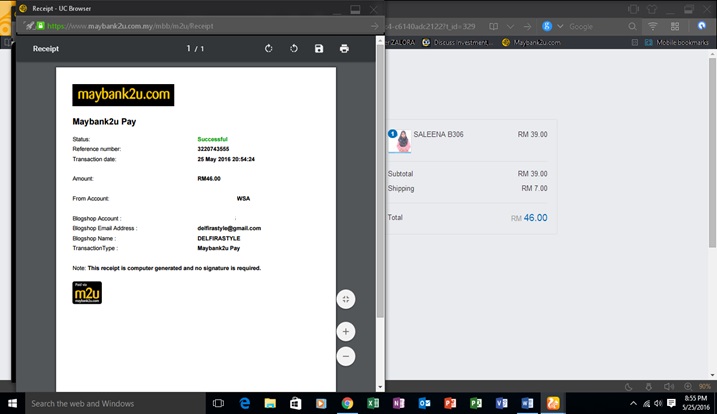This screenshot has width=717, height=414.
Task: Open File Explorer from taskbar
Action: pyautogui.click(x=270, y=403)
